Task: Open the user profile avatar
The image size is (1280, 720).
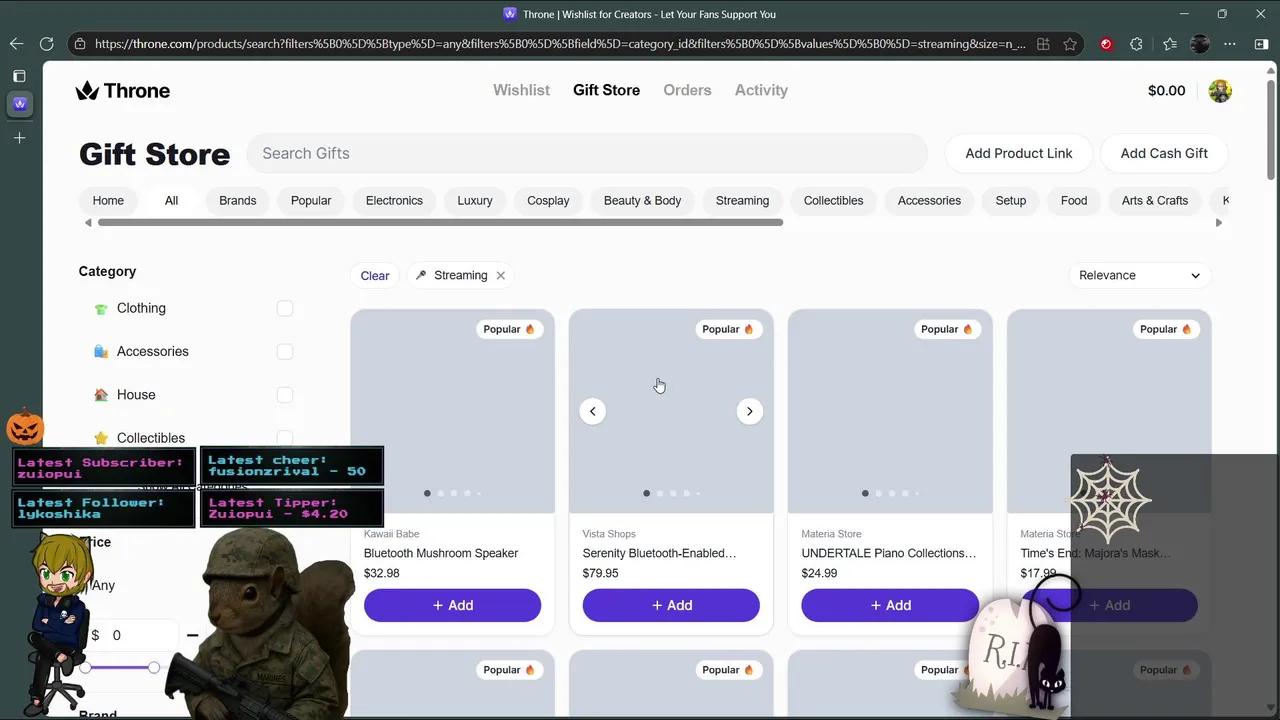Action: point(1220,91)
